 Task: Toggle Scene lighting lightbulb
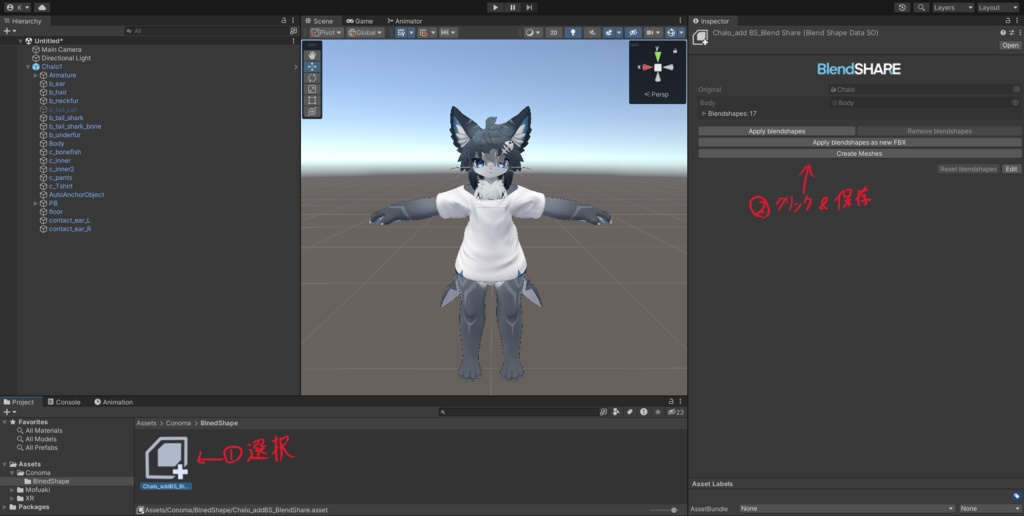pos(573,32)
